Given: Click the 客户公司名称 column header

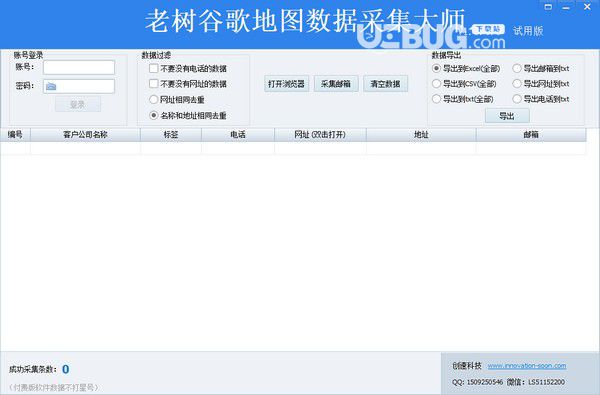Looking at the screenshot, I should pos(85,135).
